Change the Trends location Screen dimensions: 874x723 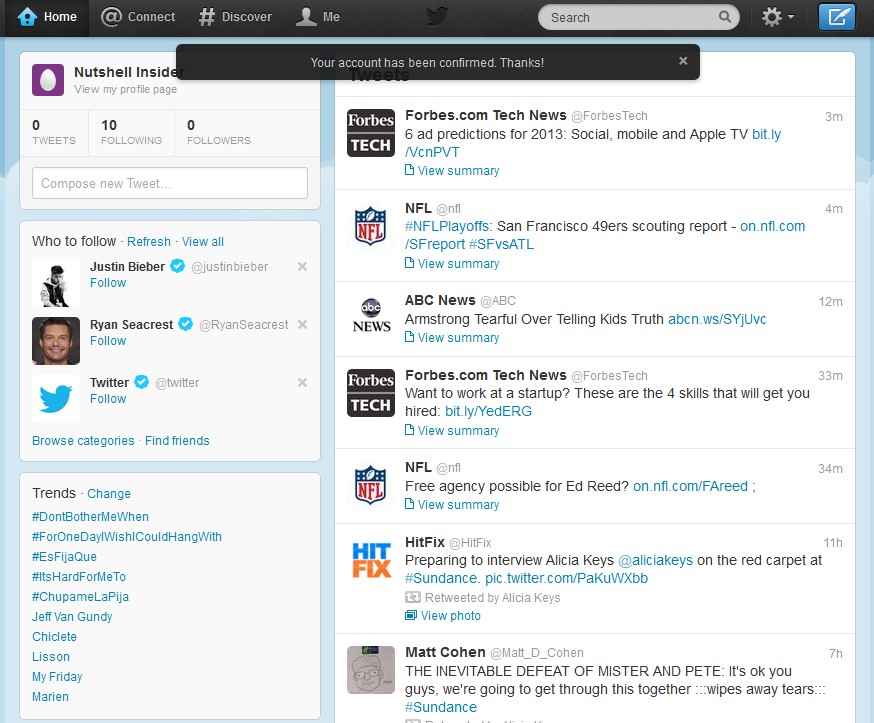[x=109, y=493]
